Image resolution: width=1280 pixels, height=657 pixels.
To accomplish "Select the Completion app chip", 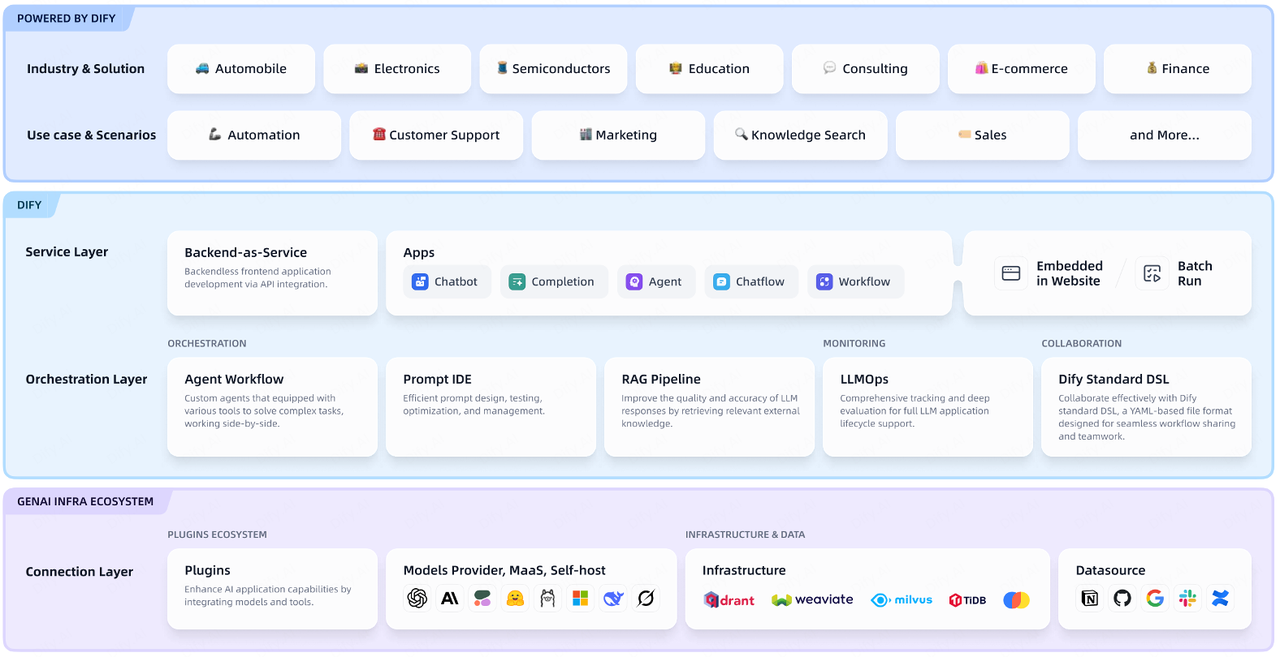I will click(553, 282).
